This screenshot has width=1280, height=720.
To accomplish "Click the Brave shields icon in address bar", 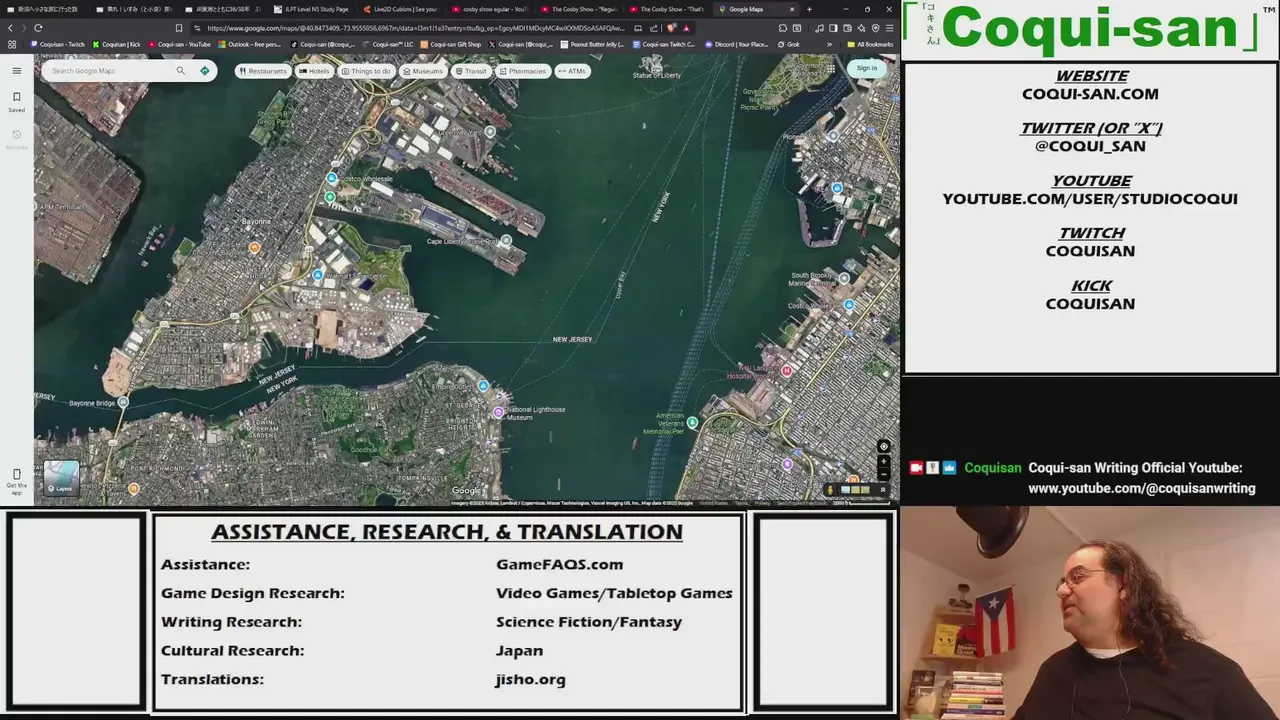I will [671, 28].
